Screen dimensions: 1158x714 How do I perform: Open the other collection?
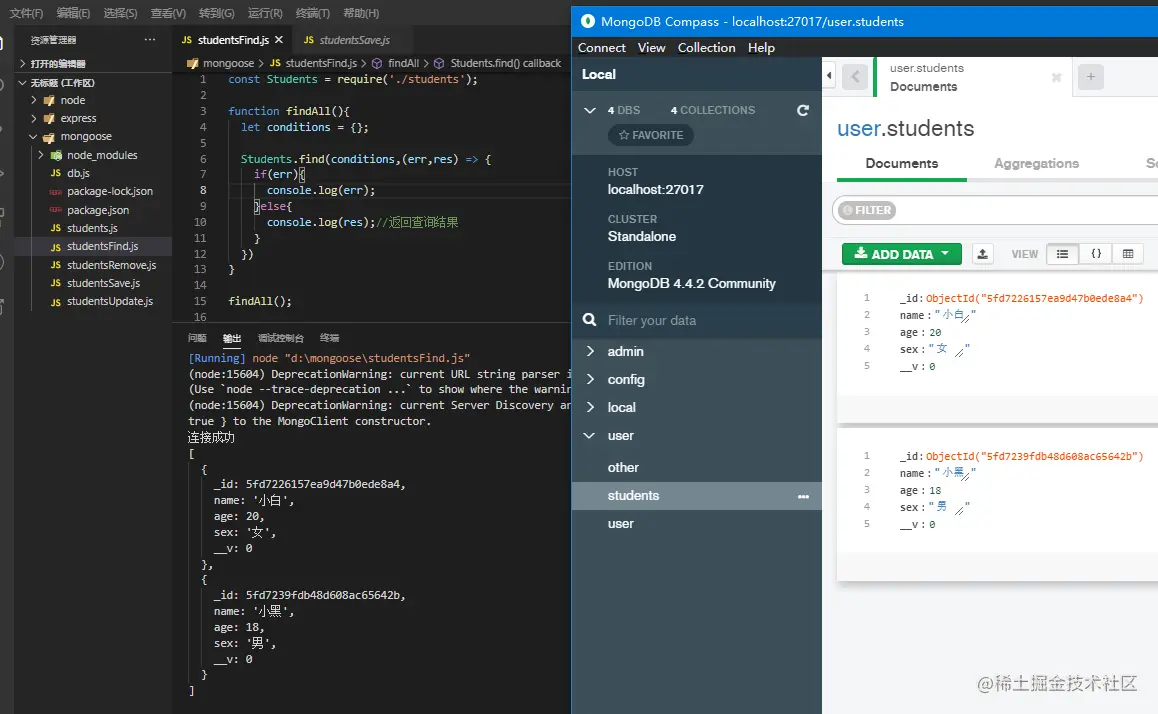(623, 467)
